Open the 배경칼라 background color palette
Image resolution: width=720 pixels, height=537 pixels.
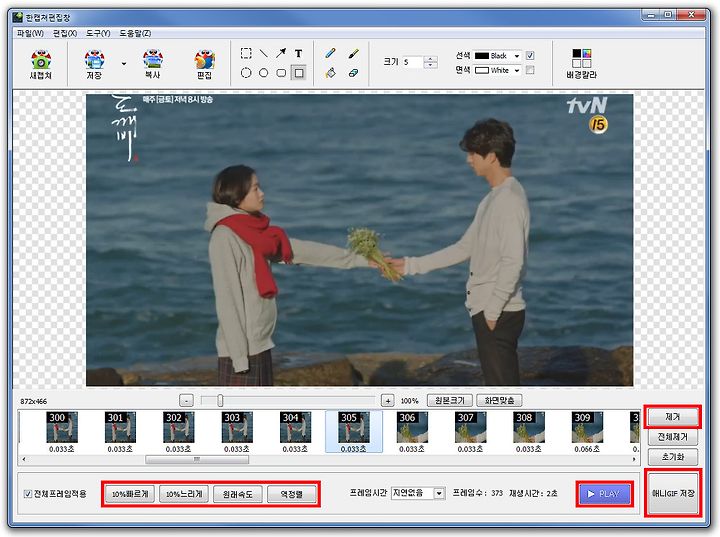581,64
